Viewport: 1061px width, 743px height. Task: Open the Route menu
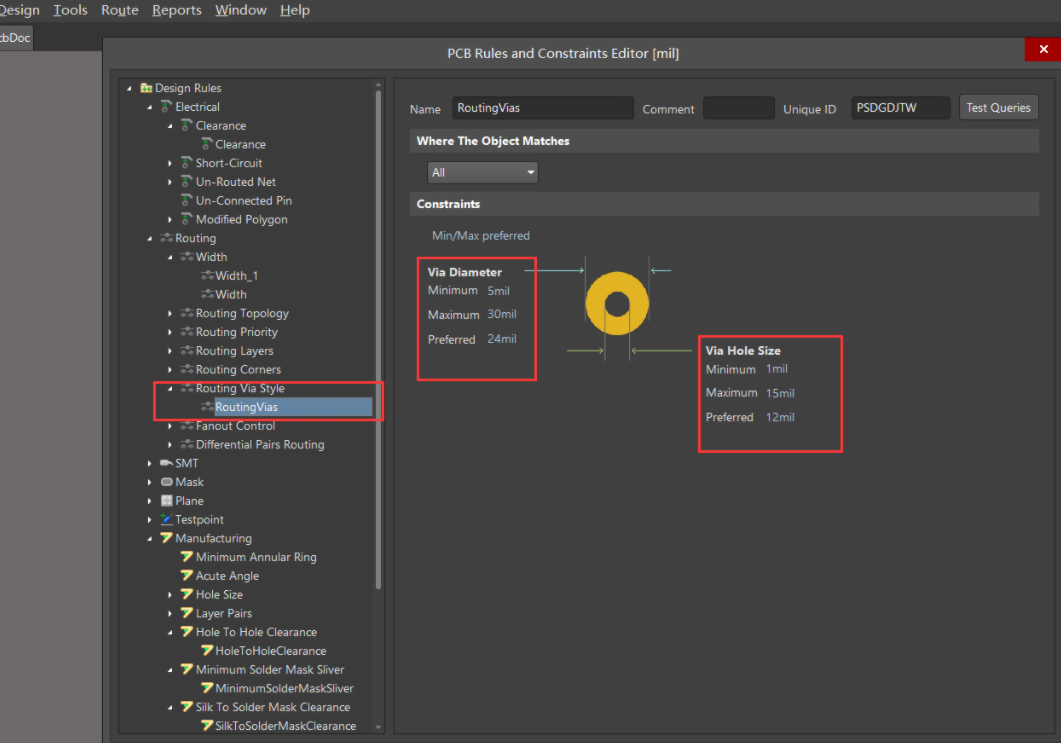point(120,10)
